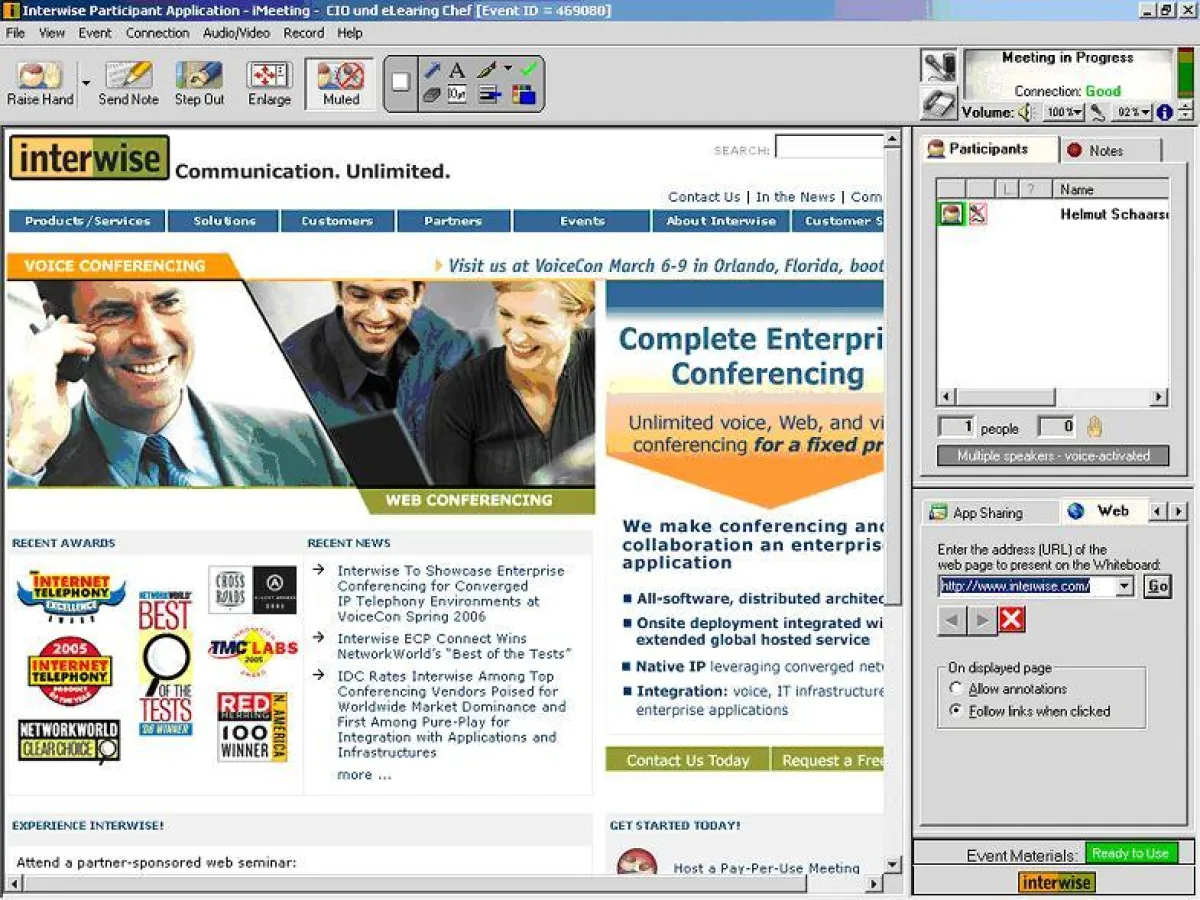
Task: Open the telephone audio option
Action: (x=937, y=102)
